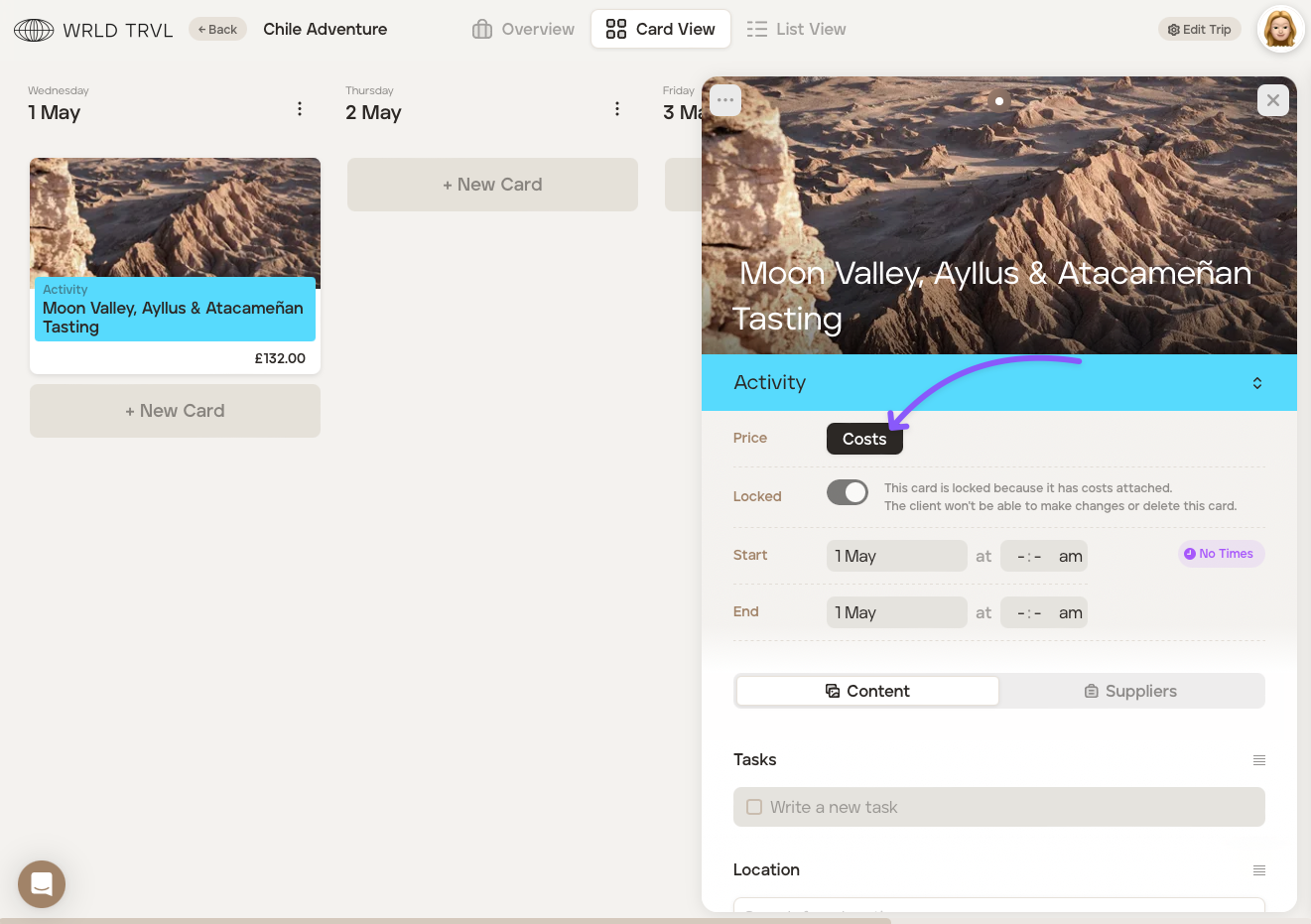This screenshot has width=1311, height=924.
Task: Click the WRLD TRVL globe logo
Action: (x=34, y=30)
